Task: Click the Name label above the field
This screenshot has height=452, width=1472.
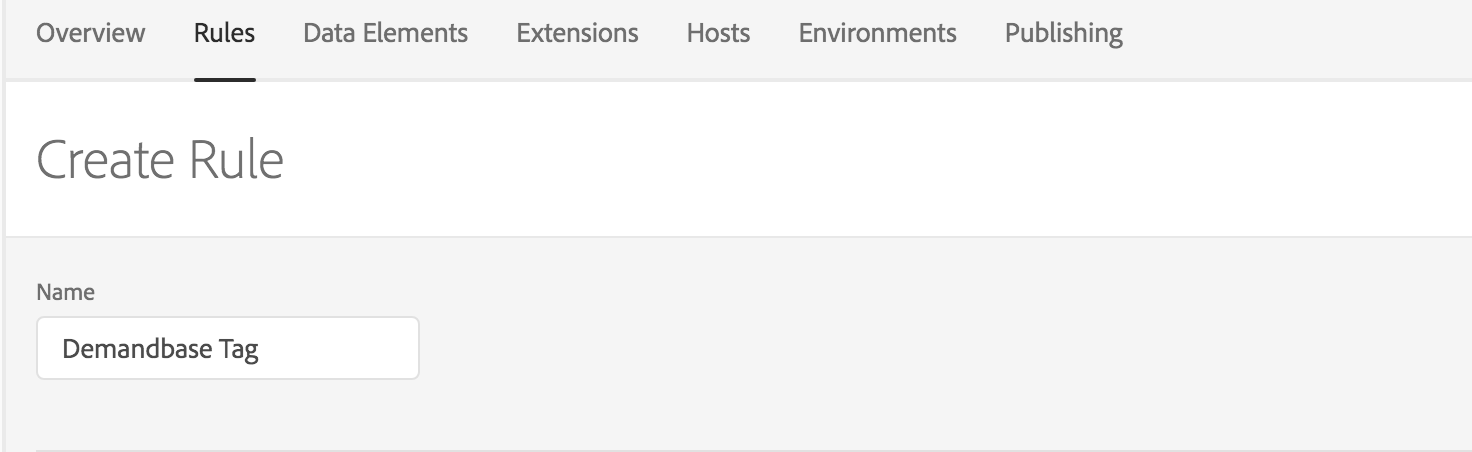Action: pos(65,292)
